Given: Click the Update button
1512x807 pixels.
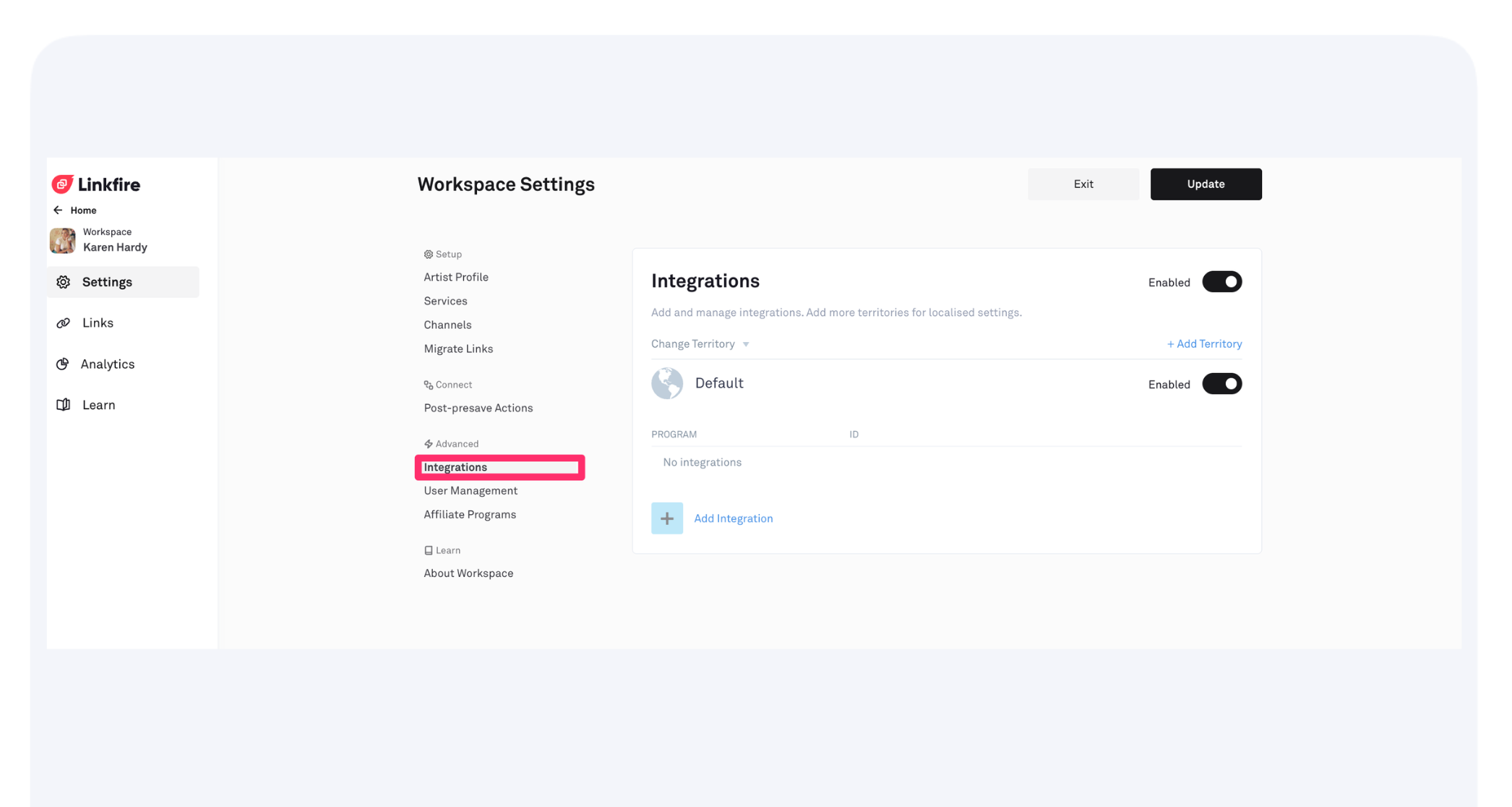Looking at the screenshot, I should click(x=1206, y=184).
